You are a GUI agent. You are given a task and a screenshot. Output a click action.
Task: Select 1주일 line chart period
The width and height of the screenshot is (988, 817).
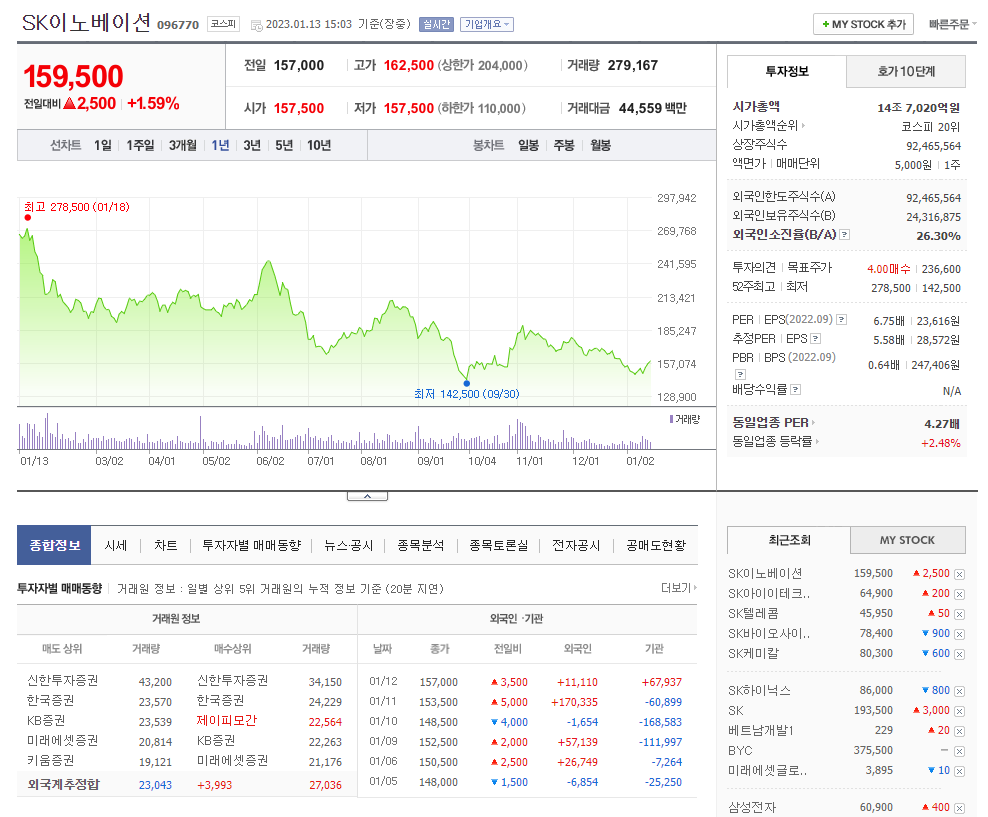point(140,146)
